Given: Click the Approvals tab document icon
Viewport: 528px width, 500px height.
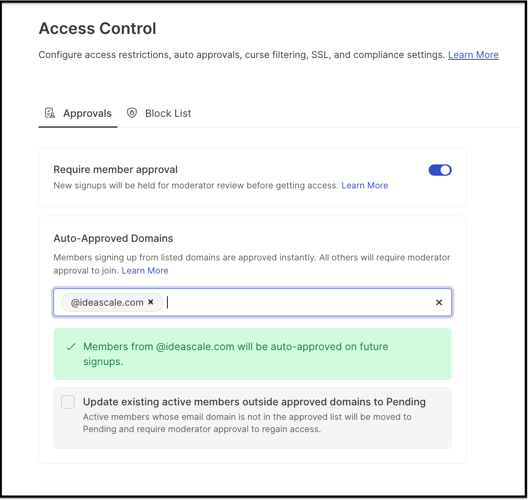Looking at the screenshot, I should pos(50,113).
